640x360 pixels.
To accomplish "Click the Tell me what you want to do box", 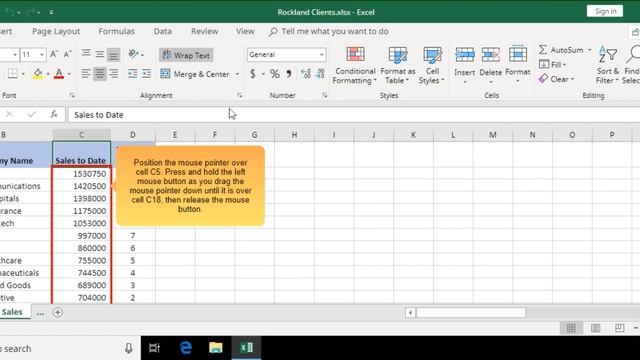I will pos(329,31).
